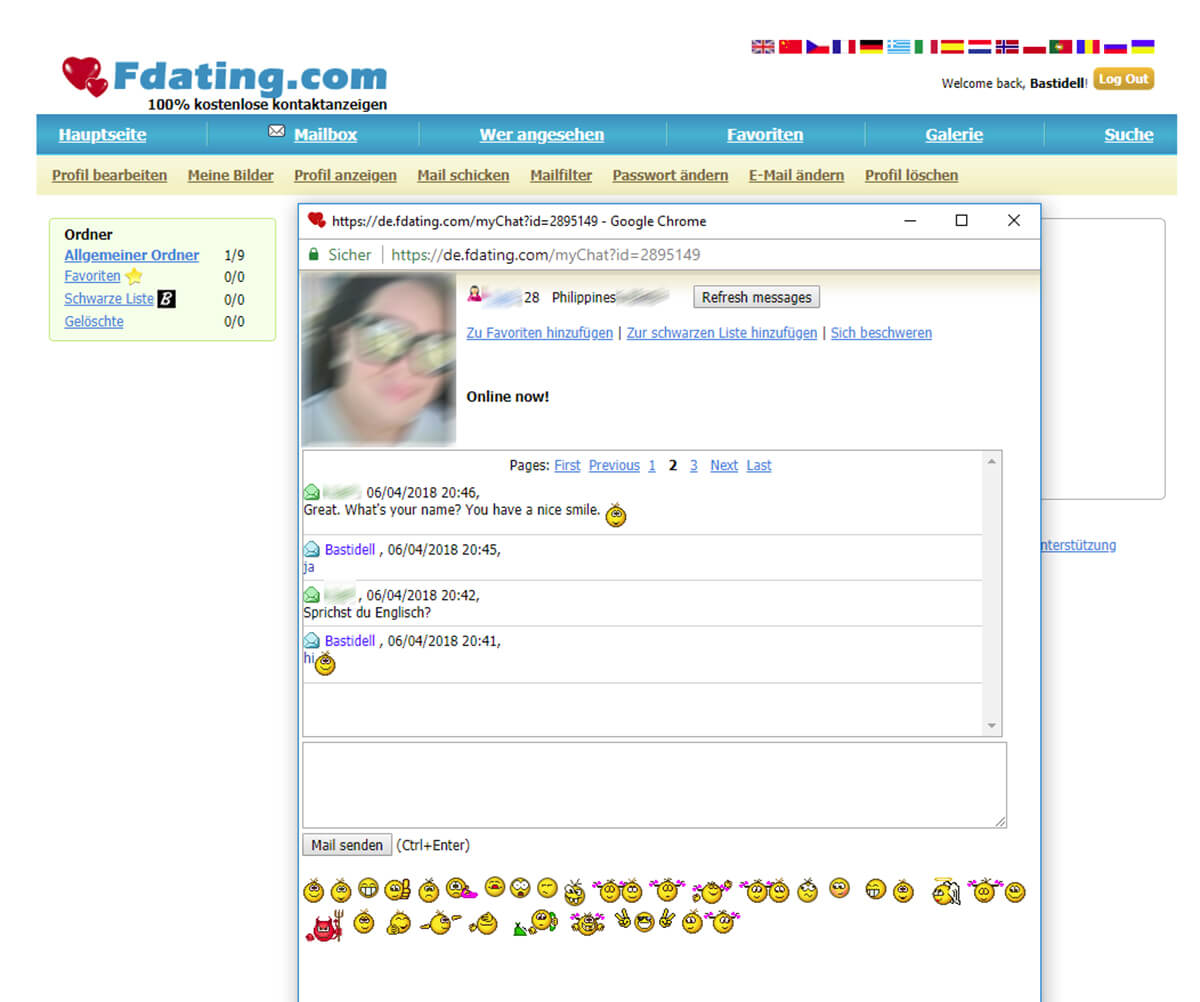Add user via Zu Favoriten hinzufügen
This screenshot has width=1200, height=1002.
pos(540,333)
